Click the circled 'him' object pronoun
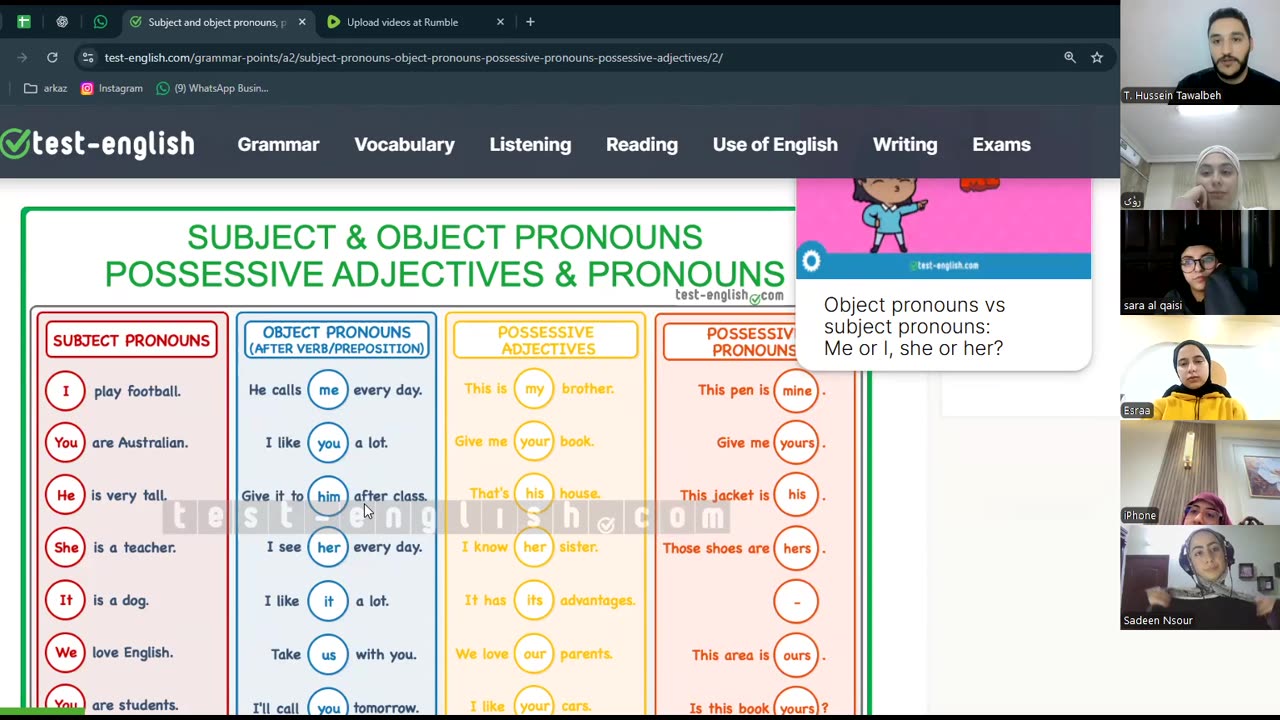 pyautogui.click(x=328, y=496)
